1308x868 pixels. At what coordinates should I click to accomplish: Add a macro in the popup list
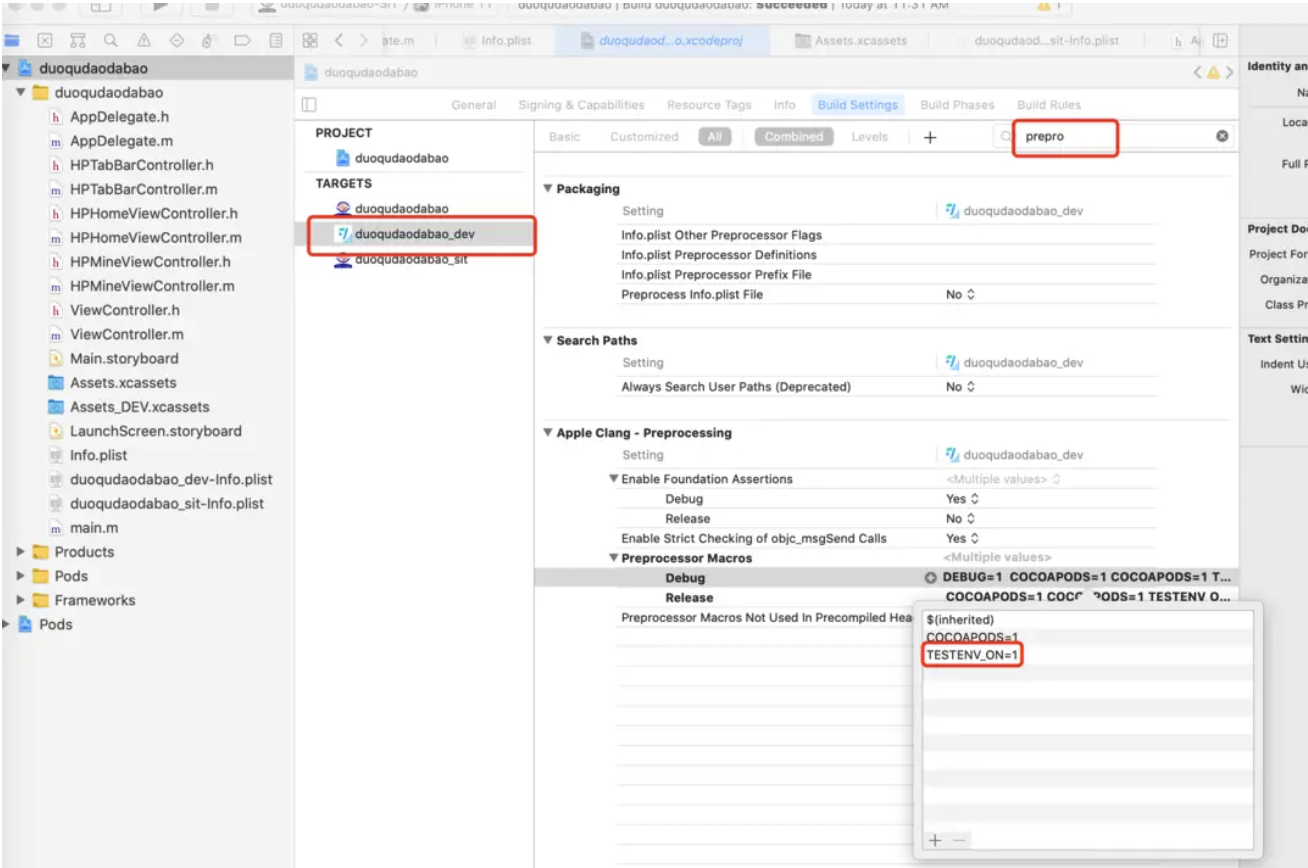pyautogui.click(x=934, y=841)
